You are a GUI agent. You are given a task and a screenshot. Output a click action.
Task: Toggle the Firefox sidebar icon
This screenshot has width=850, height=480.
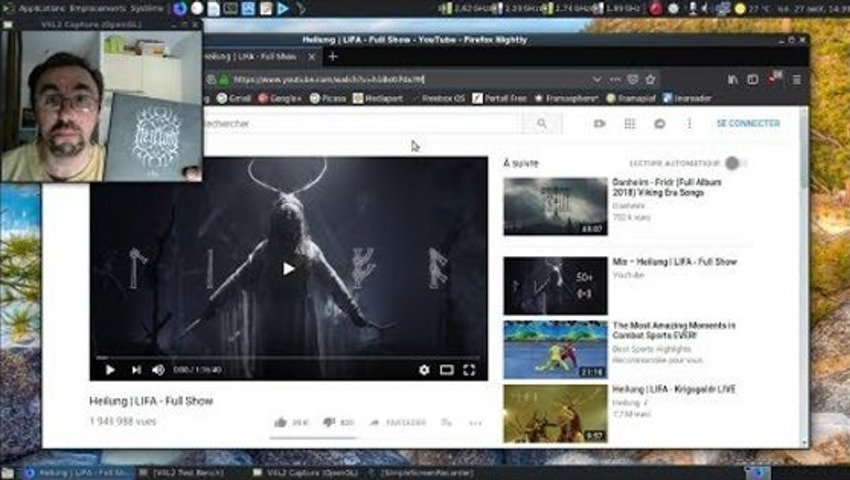coord(752,80)
